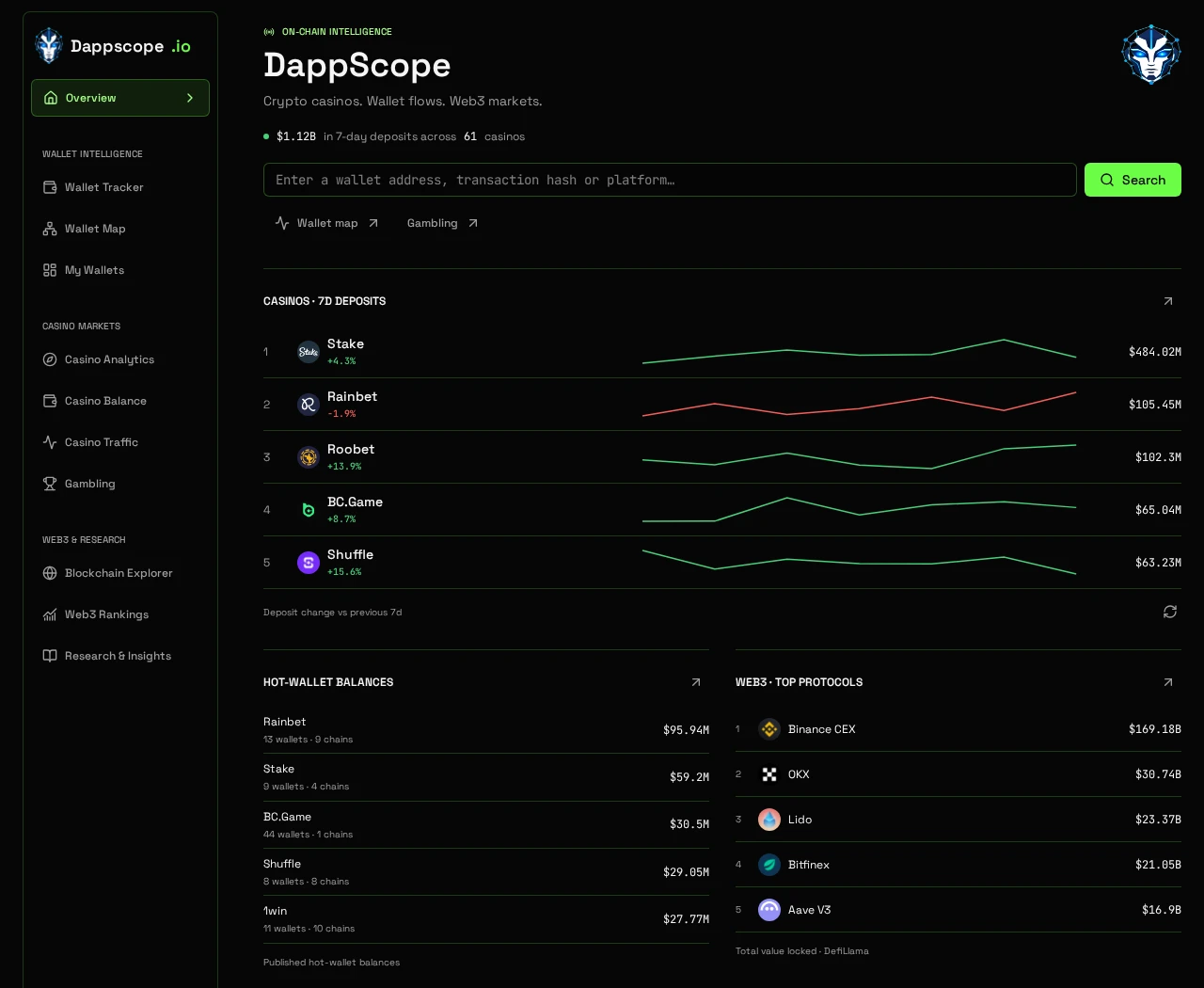Click the Roobet casino logo icon
The image size is (1204, 988).
309,457
